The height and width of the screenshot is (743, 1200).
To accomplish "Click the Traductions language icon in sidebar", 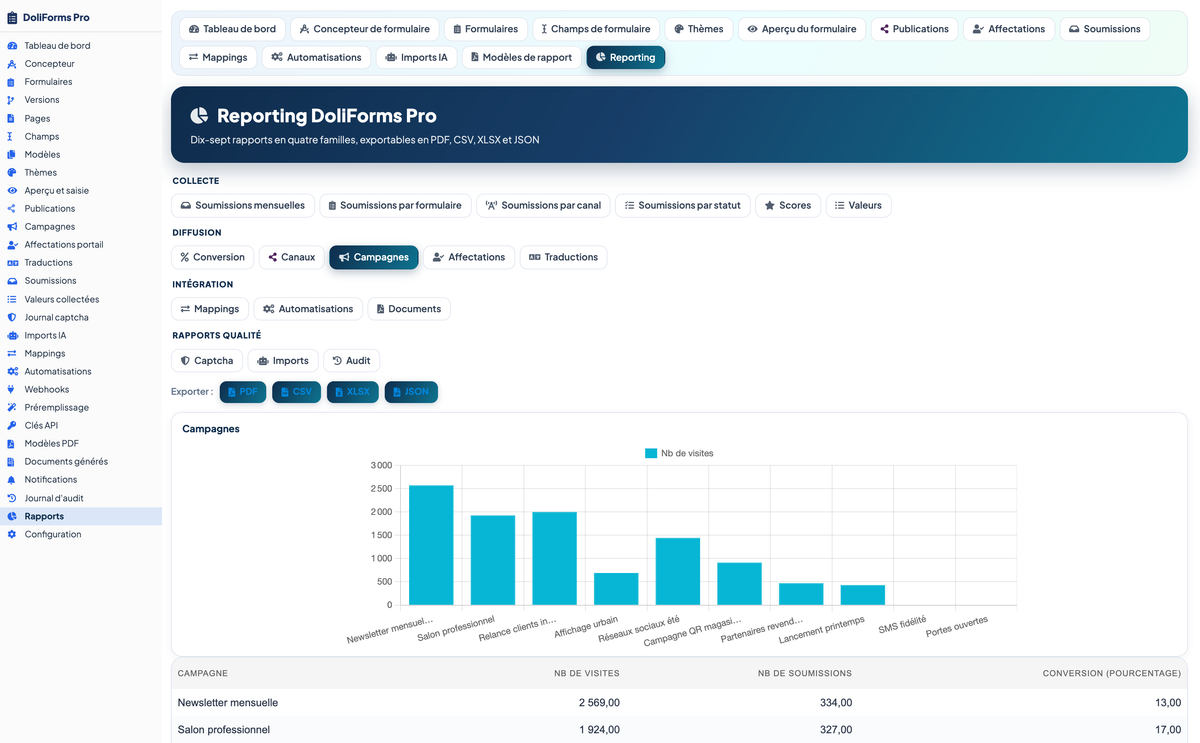I will (x=12, y=263).
